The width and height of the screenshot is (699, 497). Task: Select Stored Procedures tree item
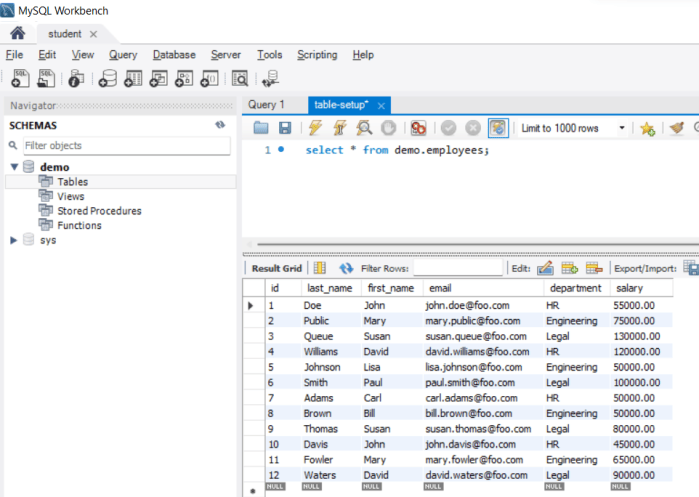pyautogui.click(x=99, y=211)
